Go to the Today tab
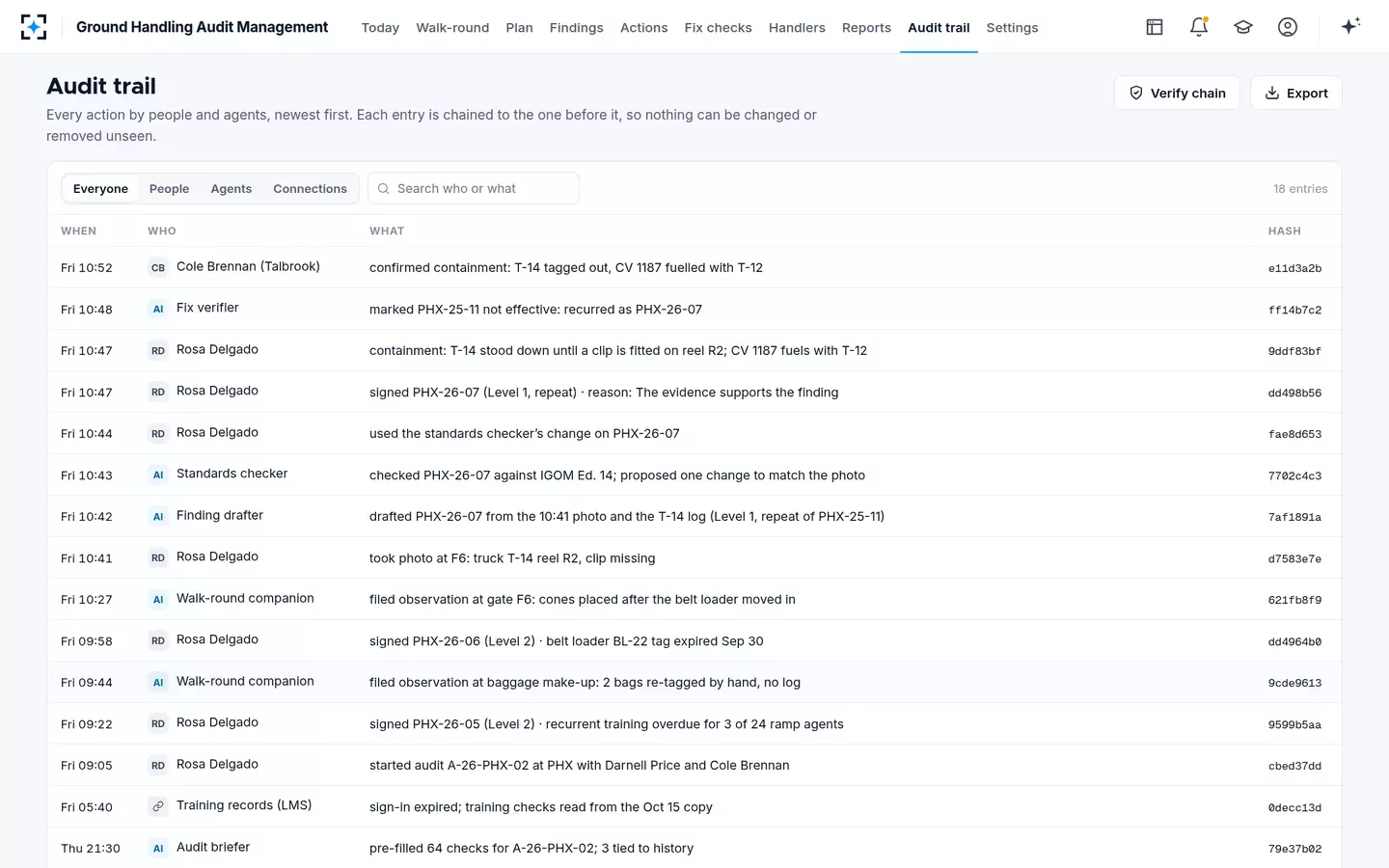1389x868 pixels. [380, 28]
